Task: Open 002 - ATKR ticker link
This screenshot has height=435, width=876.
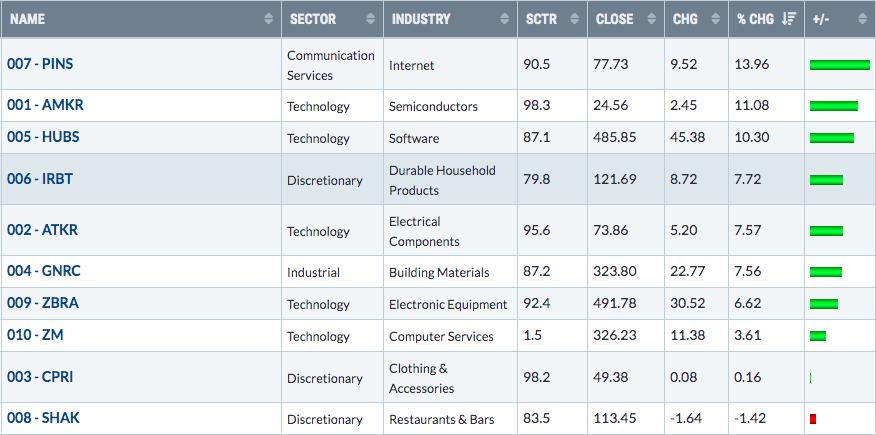Action: [x=42, y=230]
